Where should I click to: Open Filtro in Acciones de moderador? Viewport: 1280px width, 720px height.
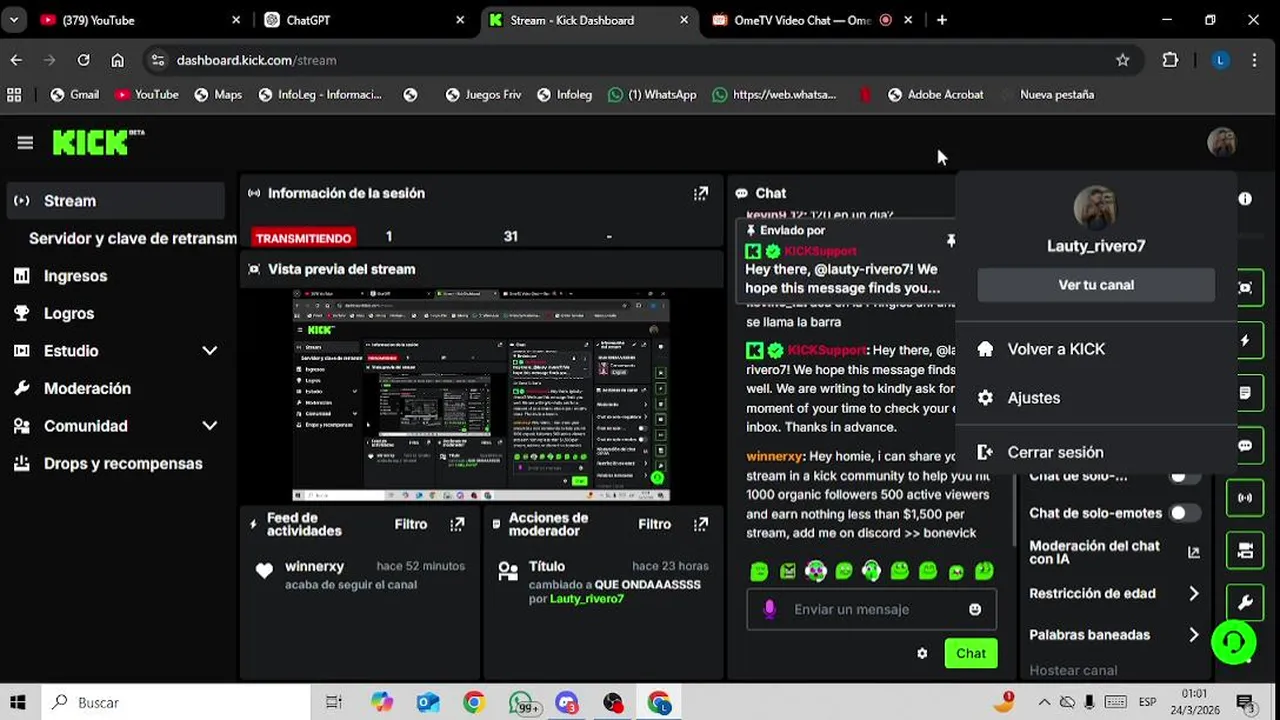(x=654, y=524)
